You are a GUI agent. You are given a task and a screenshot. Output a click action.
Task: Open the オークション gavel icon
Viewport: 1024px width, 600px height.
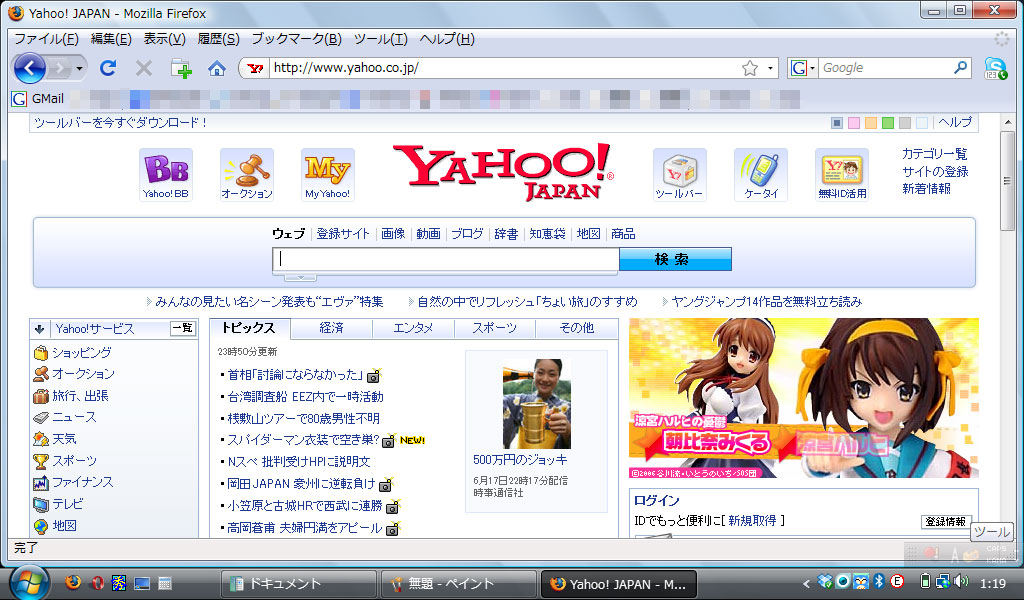247,174
